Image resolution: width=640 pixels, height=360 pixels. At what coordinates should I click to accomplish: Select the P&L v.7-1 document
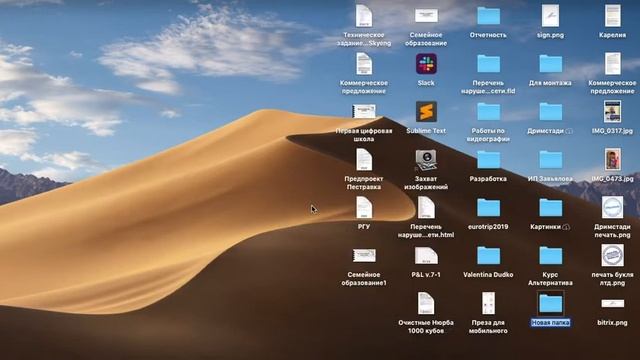426,256
